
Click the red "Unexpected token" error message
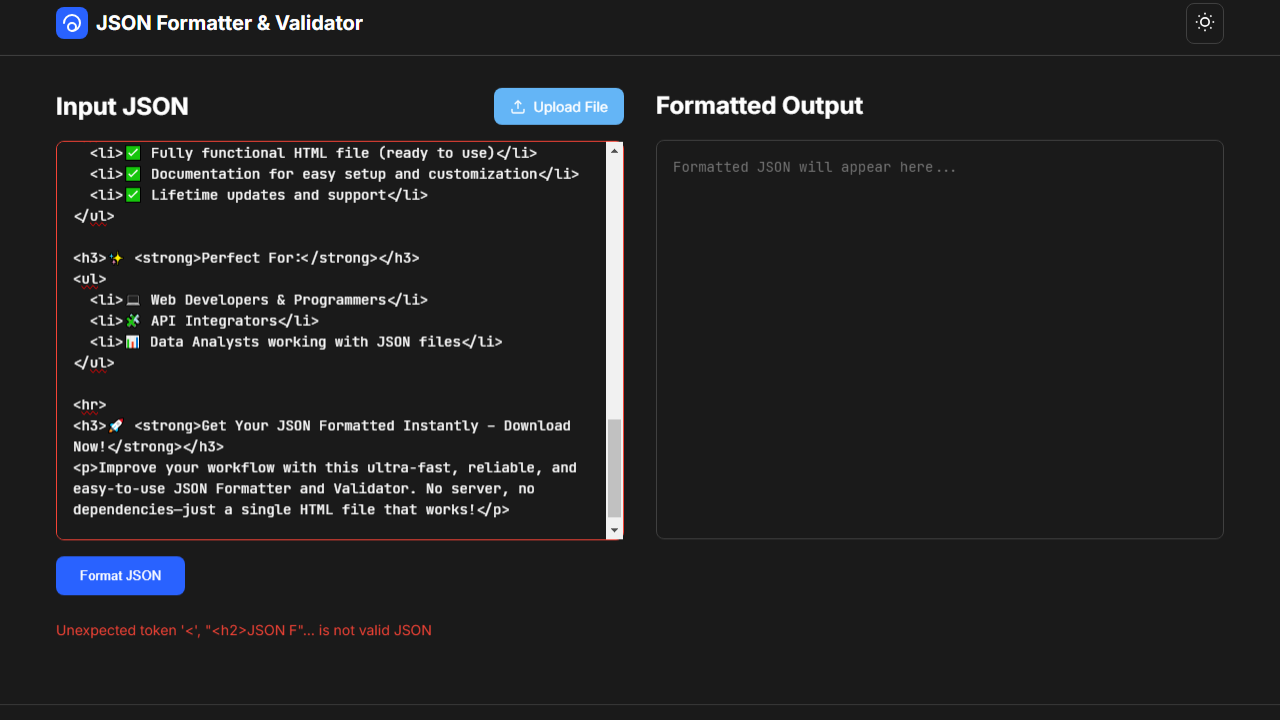point(244,630)
